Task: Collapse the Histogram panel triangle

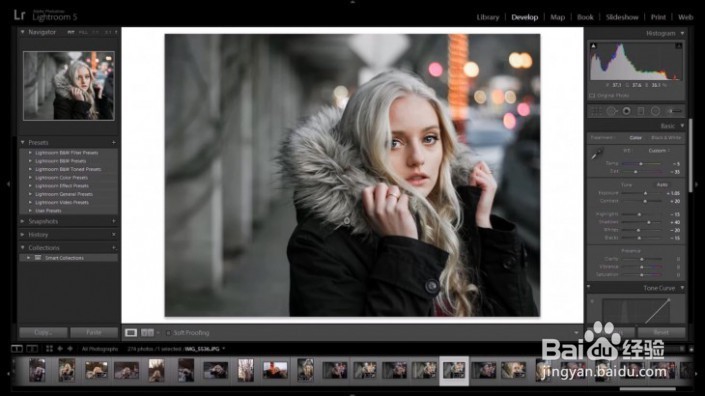Action: click(683, 33)
